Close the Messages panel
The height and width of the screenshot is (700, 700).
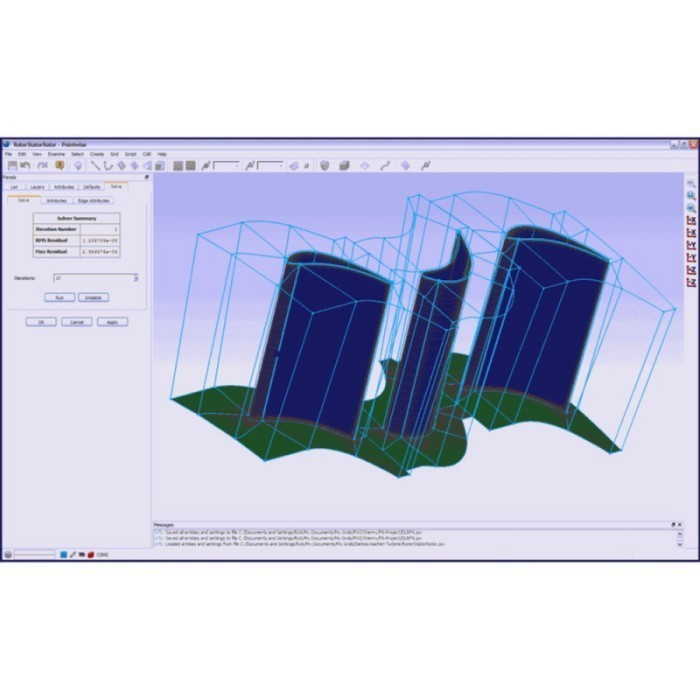pos(680,525)
